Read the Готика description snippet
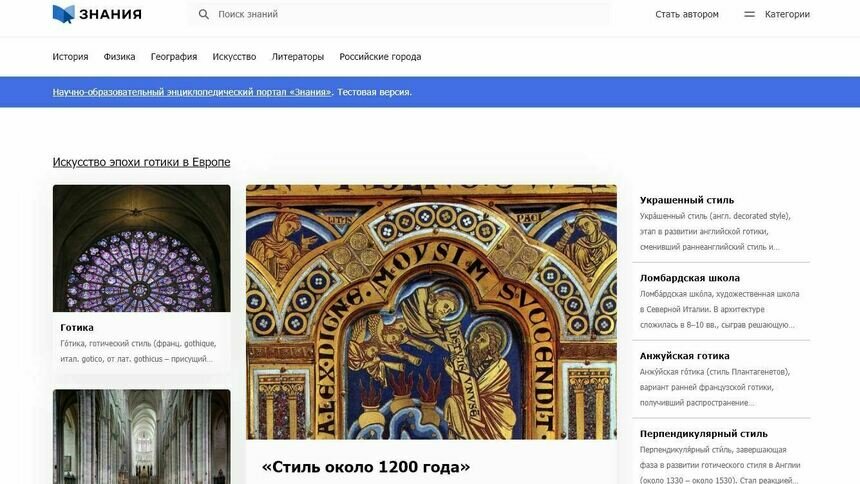The width and height of the screenshot is (860, 484). click(x=138, y=351)
